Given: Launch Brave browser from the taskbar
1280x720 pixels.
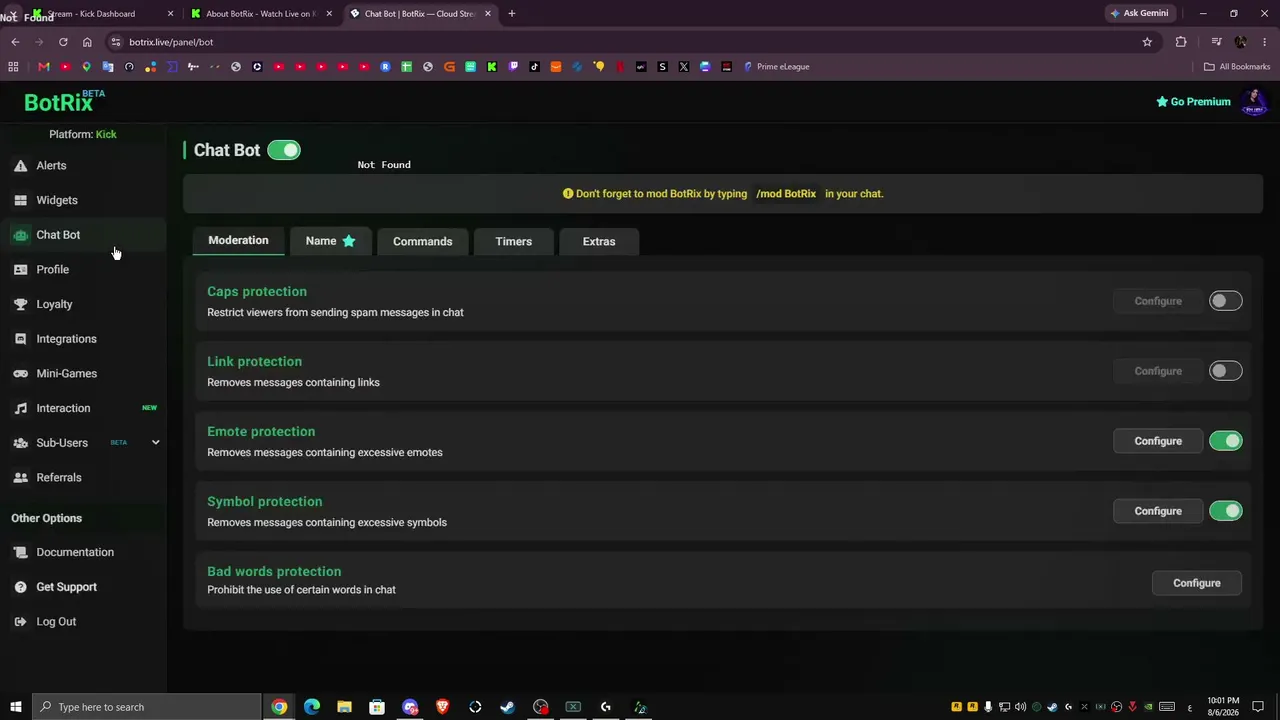Looking at the screenshot, I should click(x=442, y=707).
